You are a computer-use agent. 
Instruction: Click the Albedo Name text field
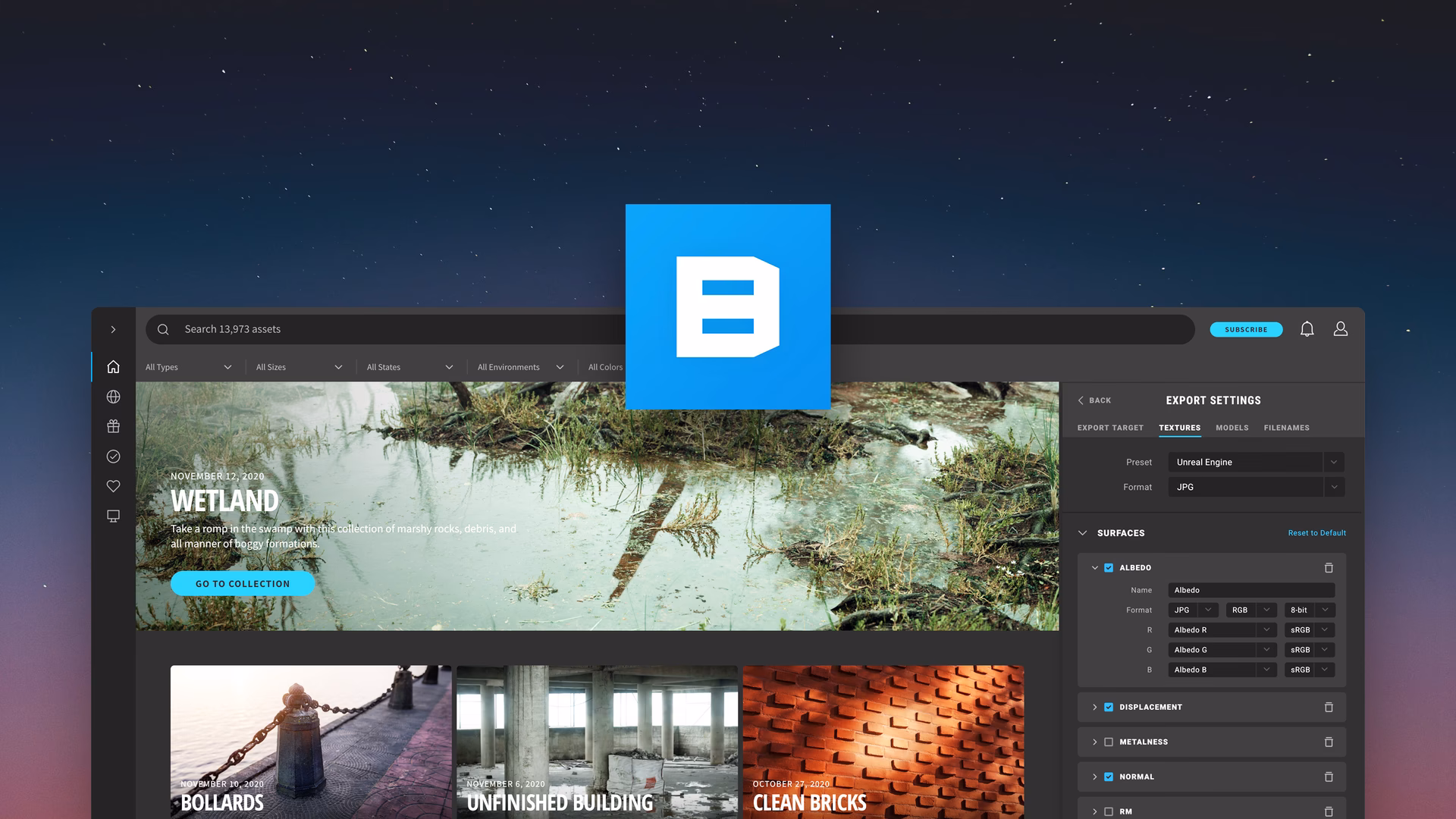tap(1251, 590)
